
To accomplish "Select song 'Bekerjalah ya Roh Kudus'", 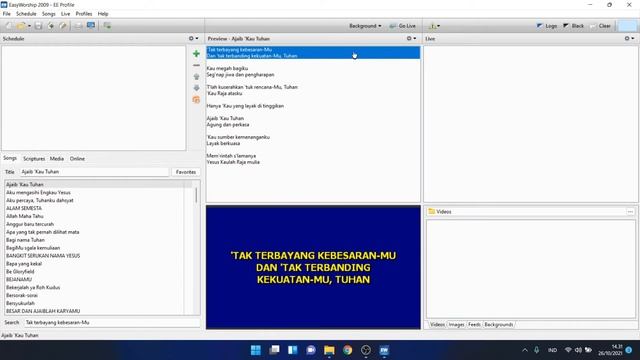I will point(33,287).
